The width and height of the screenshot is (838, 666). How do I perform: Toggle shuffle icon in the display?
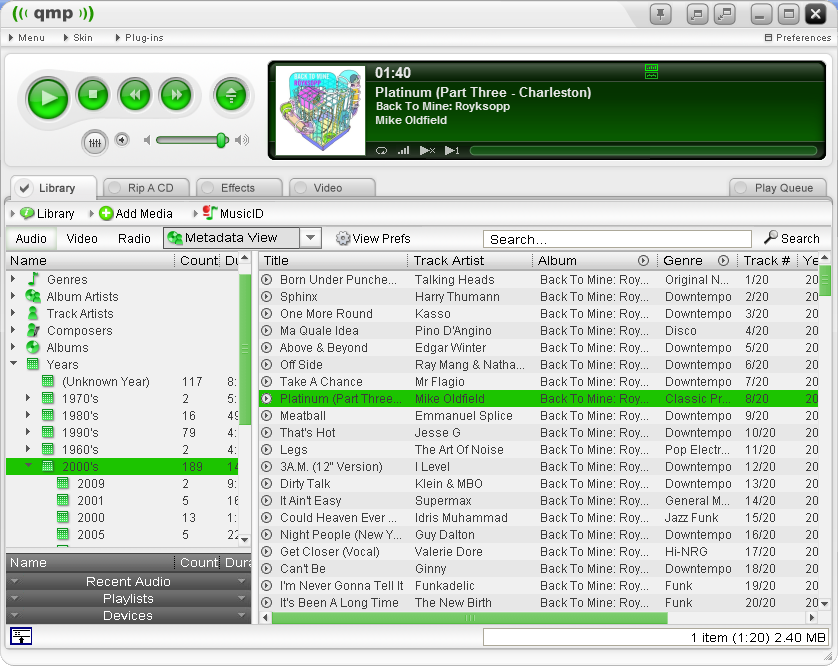427,151
